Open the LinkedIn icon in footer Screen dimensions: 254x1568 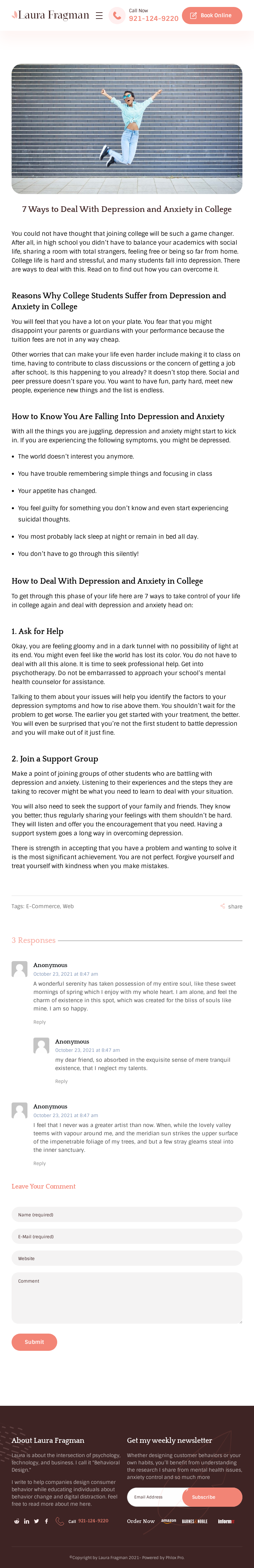click(27, 1521)
